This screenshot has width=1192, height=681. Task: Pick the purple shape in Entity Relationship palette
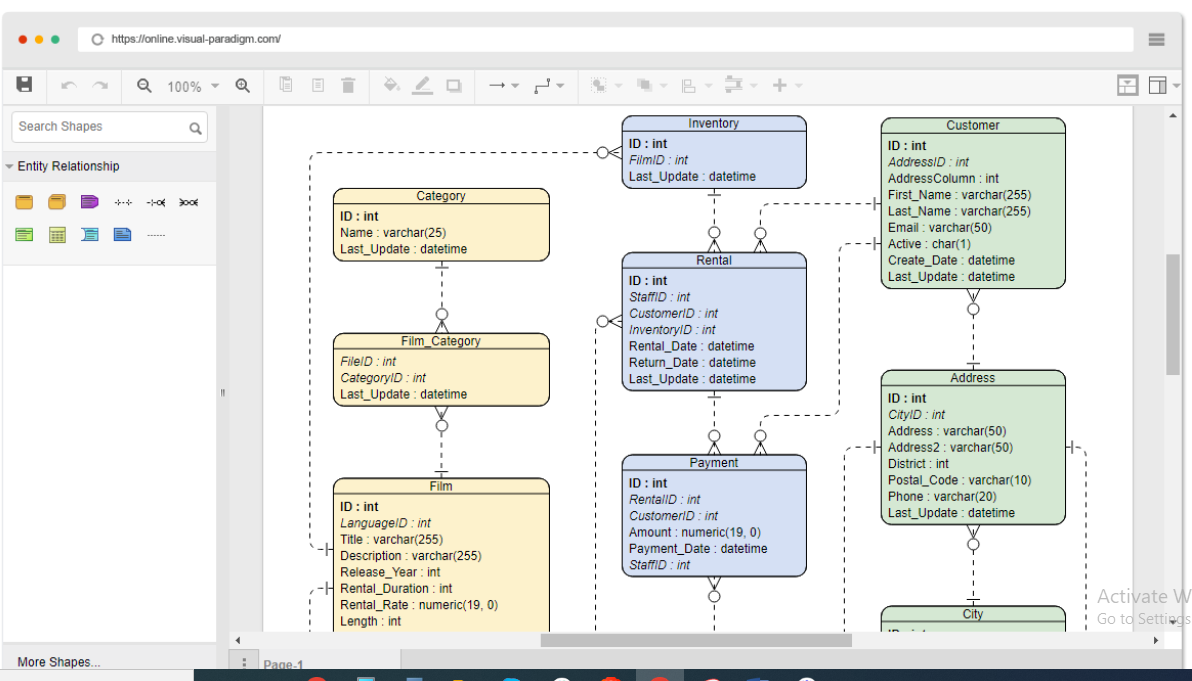click(x=90, y=202)
